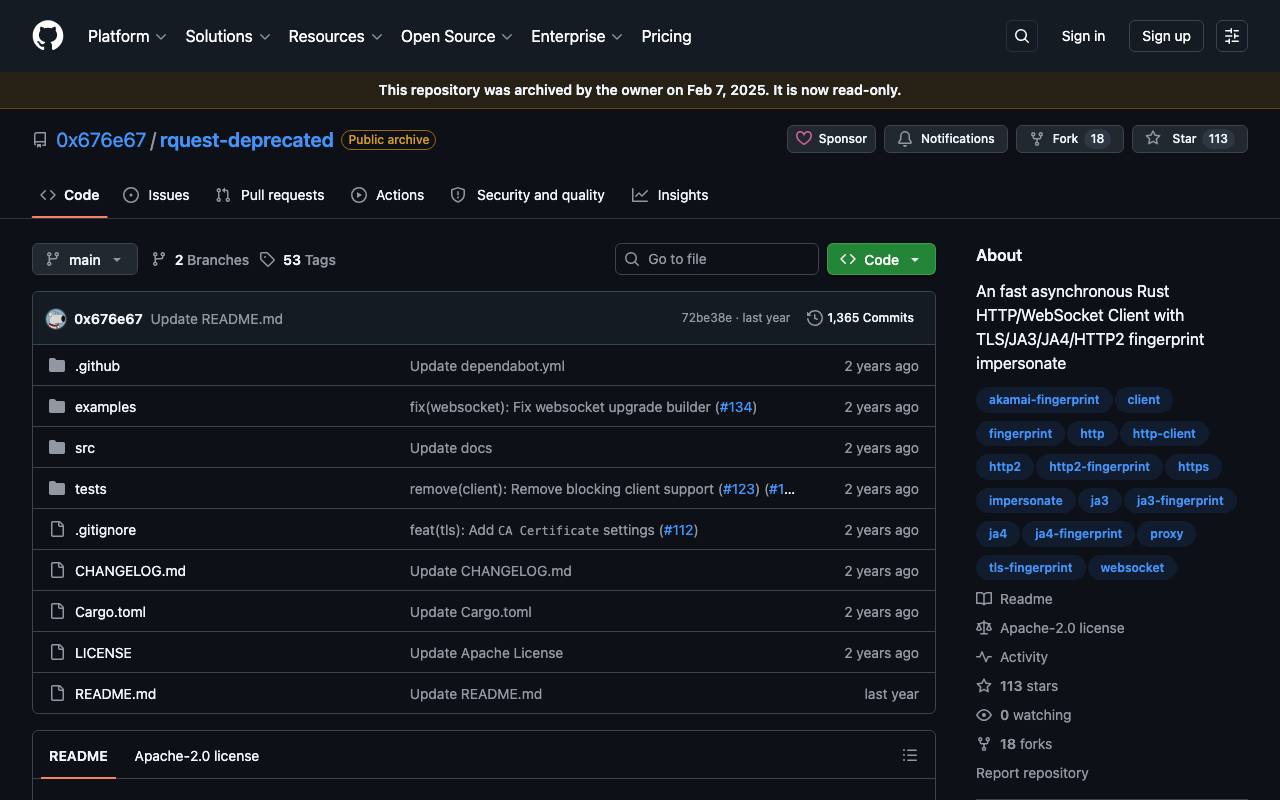Image resolution: width=1280 pixels, height=800 pixels.
Task: Expand the Platform menu
Action: pos(127,36)
